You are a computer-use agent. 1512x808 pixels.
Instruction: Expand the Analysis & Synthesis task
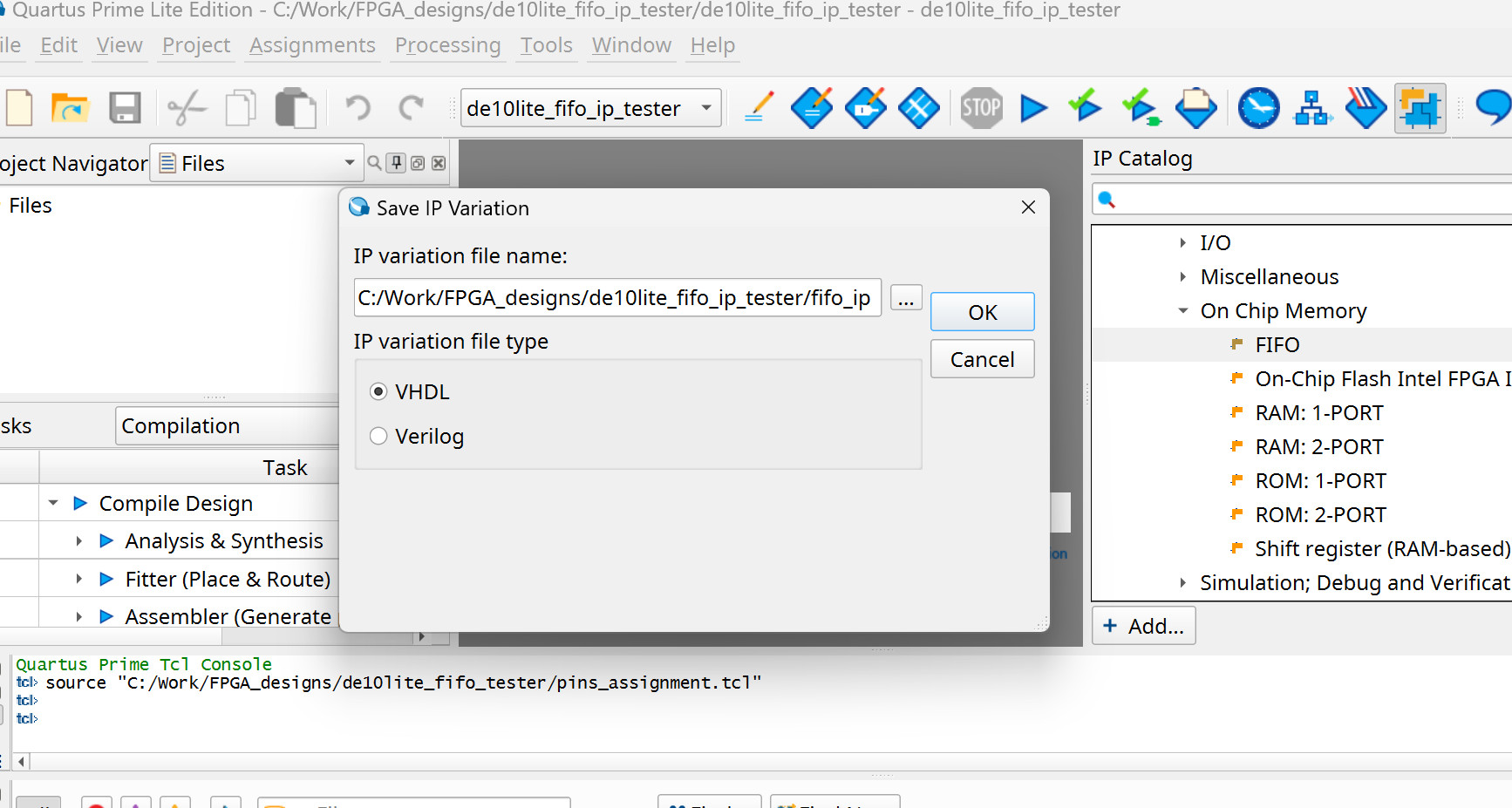[78, 541]
